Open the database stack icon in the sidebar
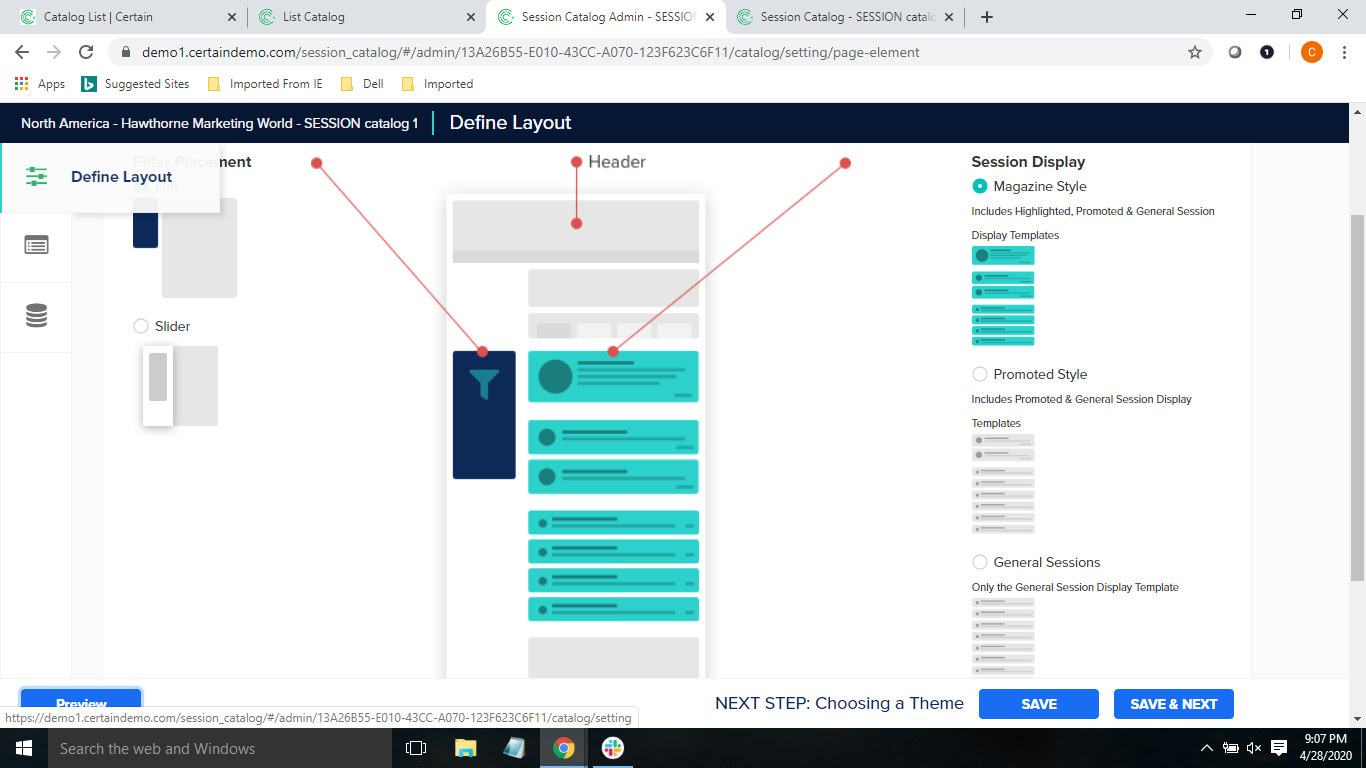The height and width of the screenshot is (768, 1366). point(36,316)
